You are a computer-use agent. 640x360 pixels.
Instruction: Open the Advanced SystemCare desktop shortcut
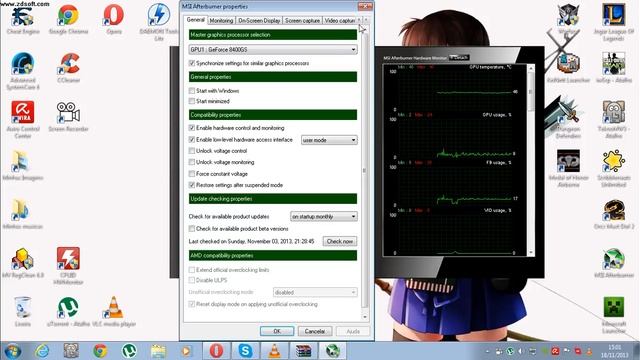click(x=23, y=71)
